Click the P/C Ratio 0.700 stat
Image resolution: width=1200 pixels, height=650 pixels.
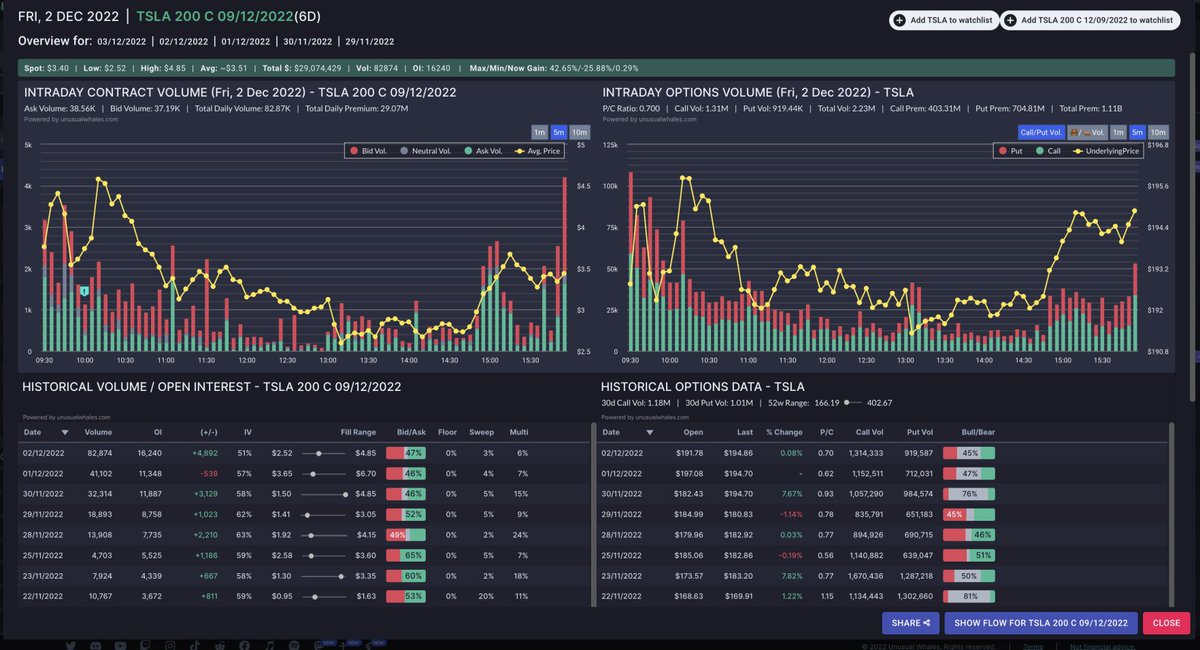coord(633,108)
